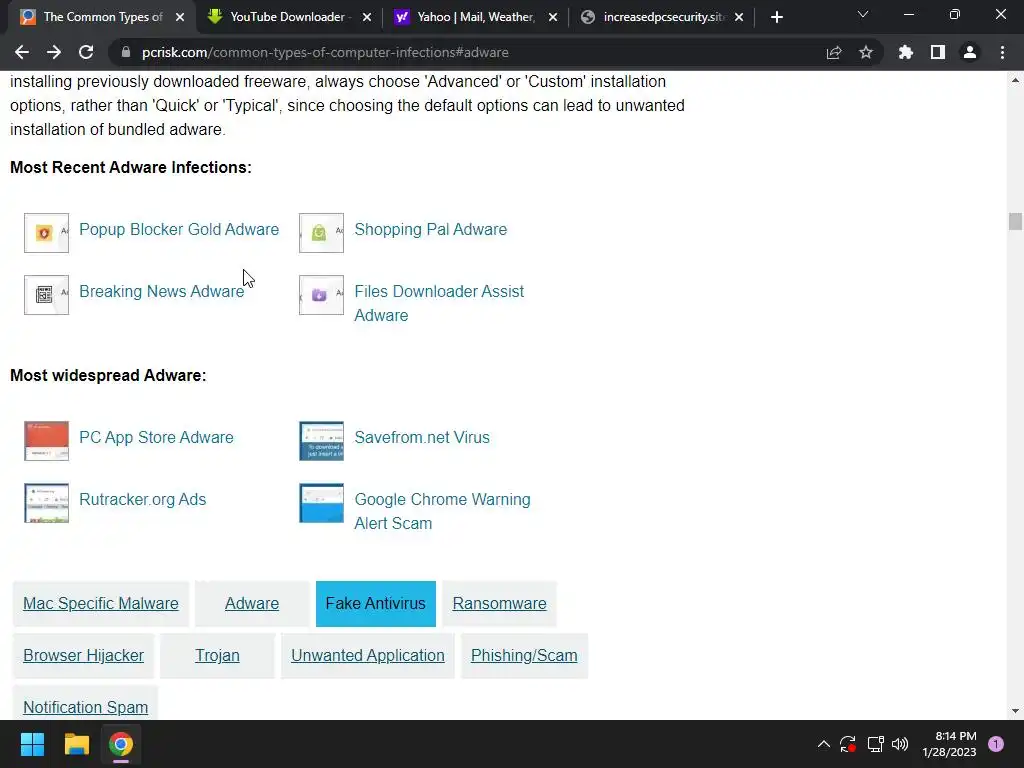1024x768 pixels.
Task: Close The Common Types of tab
Action: tap(180, 18)
